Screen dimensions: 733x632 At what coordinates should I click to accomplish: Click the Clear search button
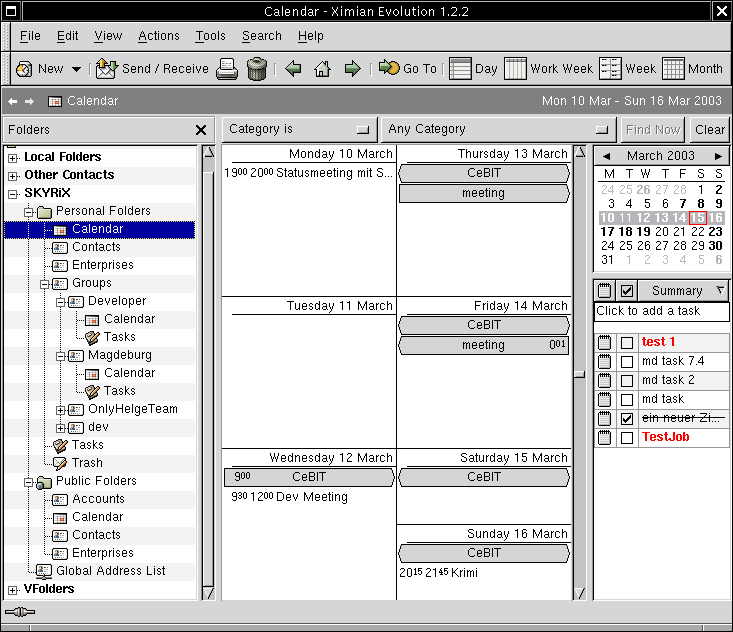tap(710, 130)
